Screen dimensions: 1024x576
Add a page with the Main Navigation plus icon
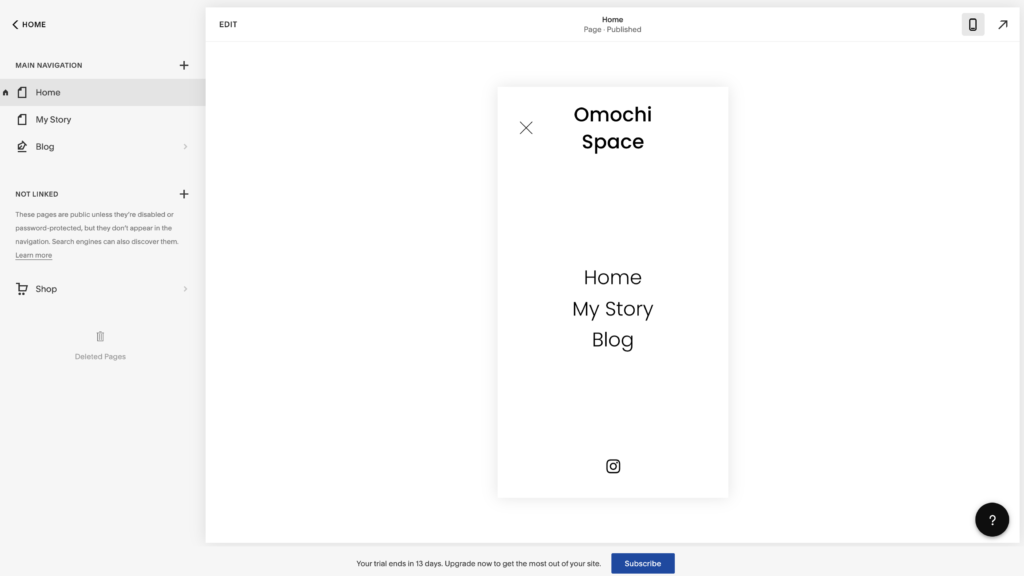[x=184, y=65]
